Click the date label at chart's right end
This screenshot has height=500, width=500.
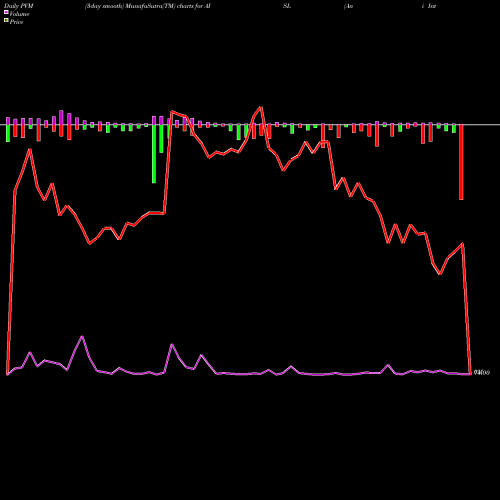(482, 372)
